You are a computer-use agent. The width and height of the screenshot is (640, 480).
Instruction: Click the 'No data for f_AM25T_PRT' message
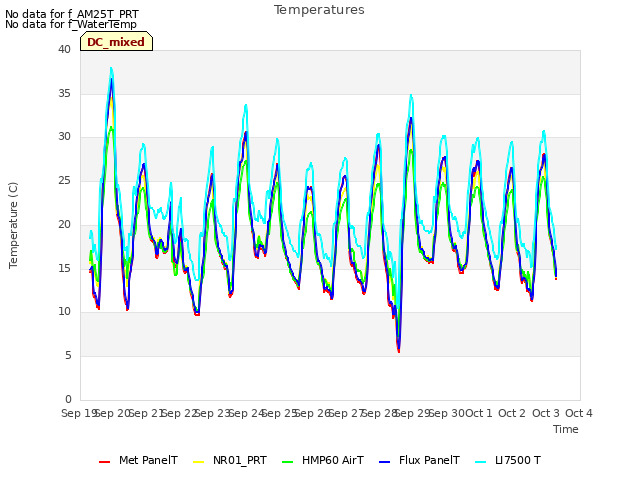(x=72, y=14)
